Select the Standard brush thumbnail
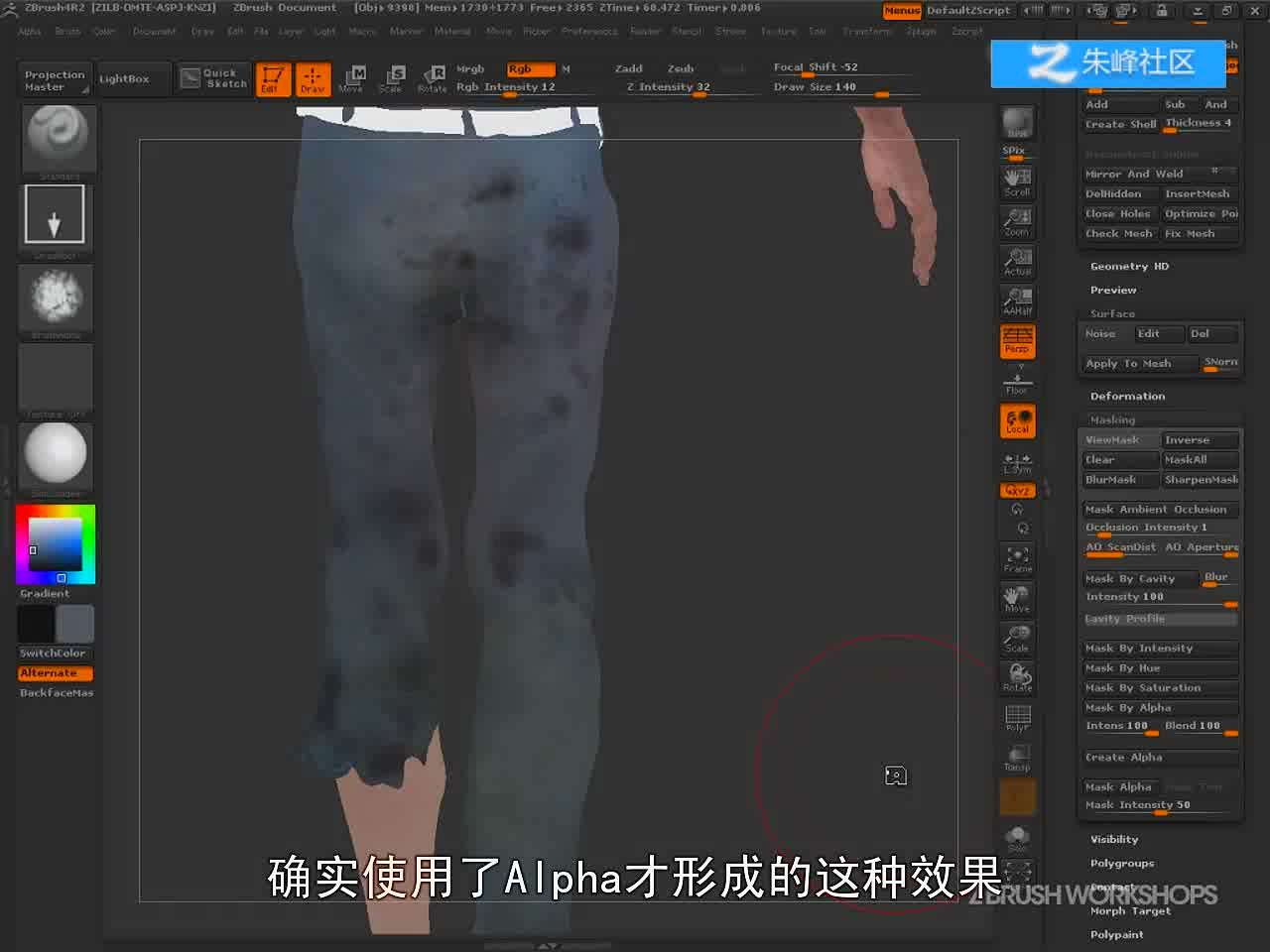1270x952 pixels. click(x=58, y=139)
